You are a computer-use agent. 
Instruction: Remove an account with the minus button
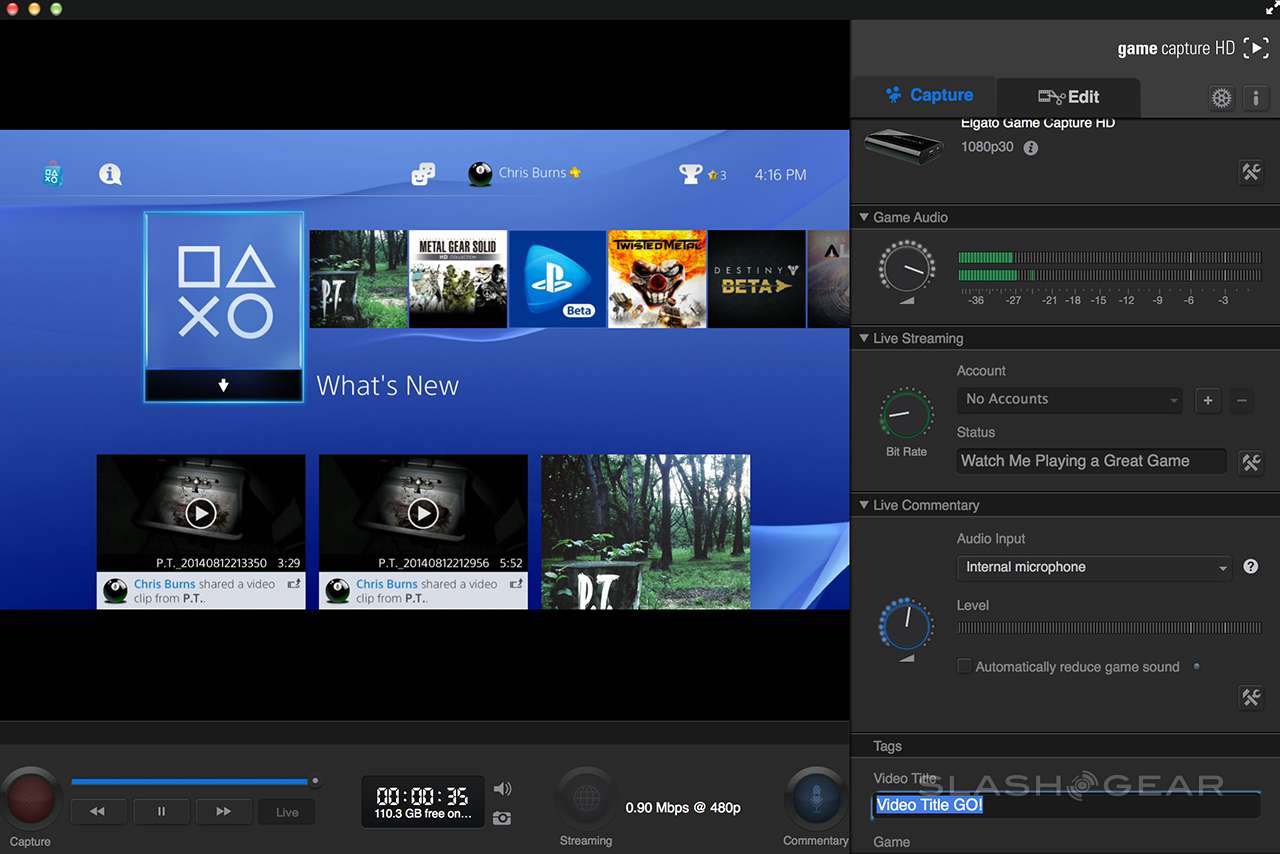[1240, 400]
